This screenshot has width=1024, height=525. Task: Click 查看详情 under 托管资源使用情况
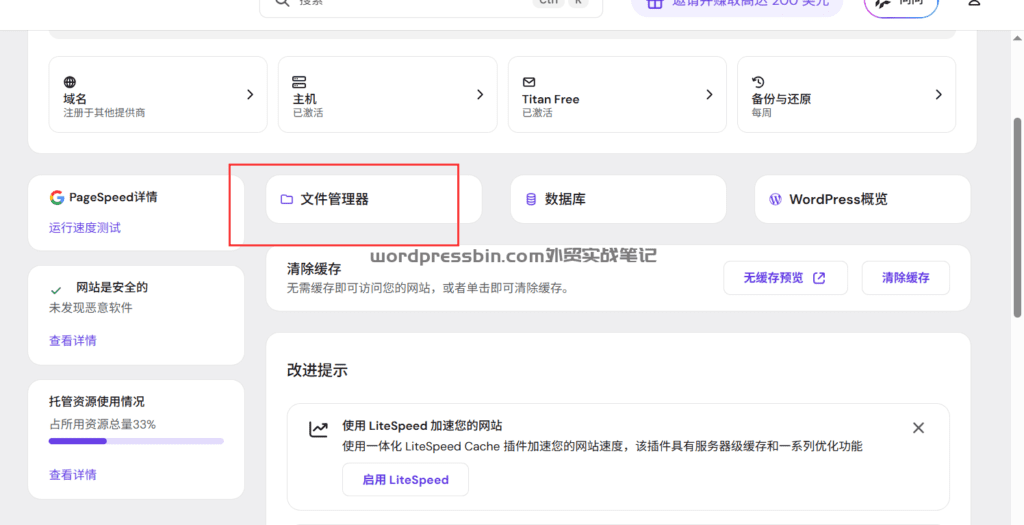[72, 475]
